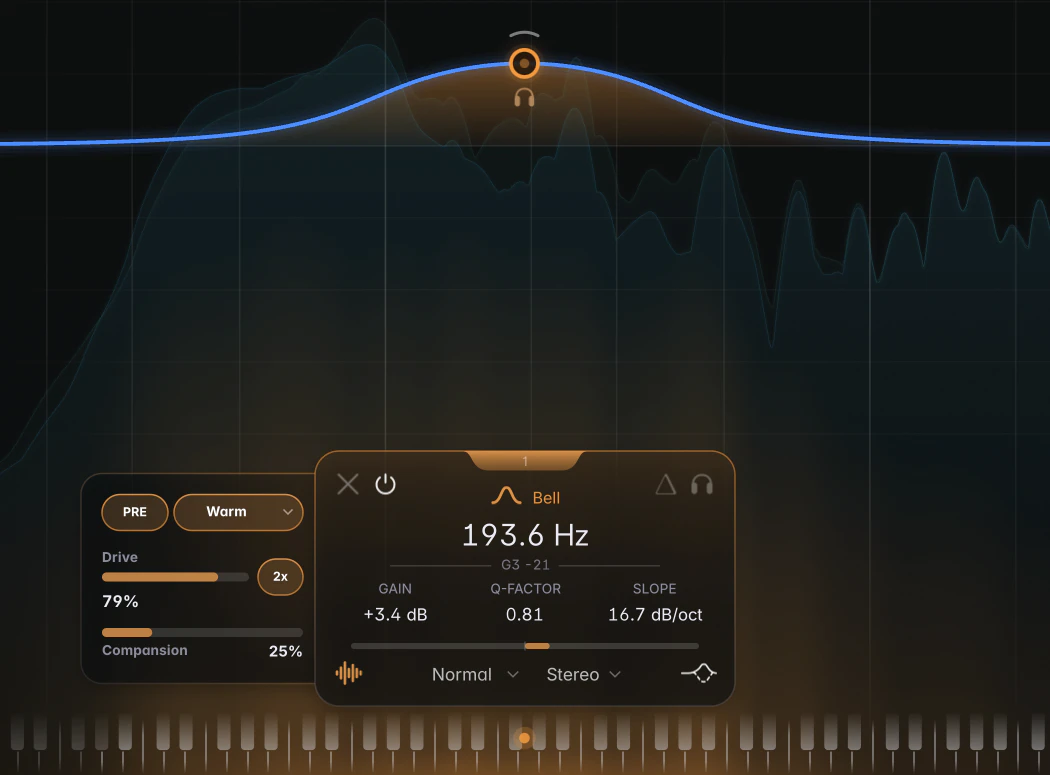The image size is (1050, 775).
Task: Click the 25% compansion value
Action: pyautogui.click(x=285, y=651)
